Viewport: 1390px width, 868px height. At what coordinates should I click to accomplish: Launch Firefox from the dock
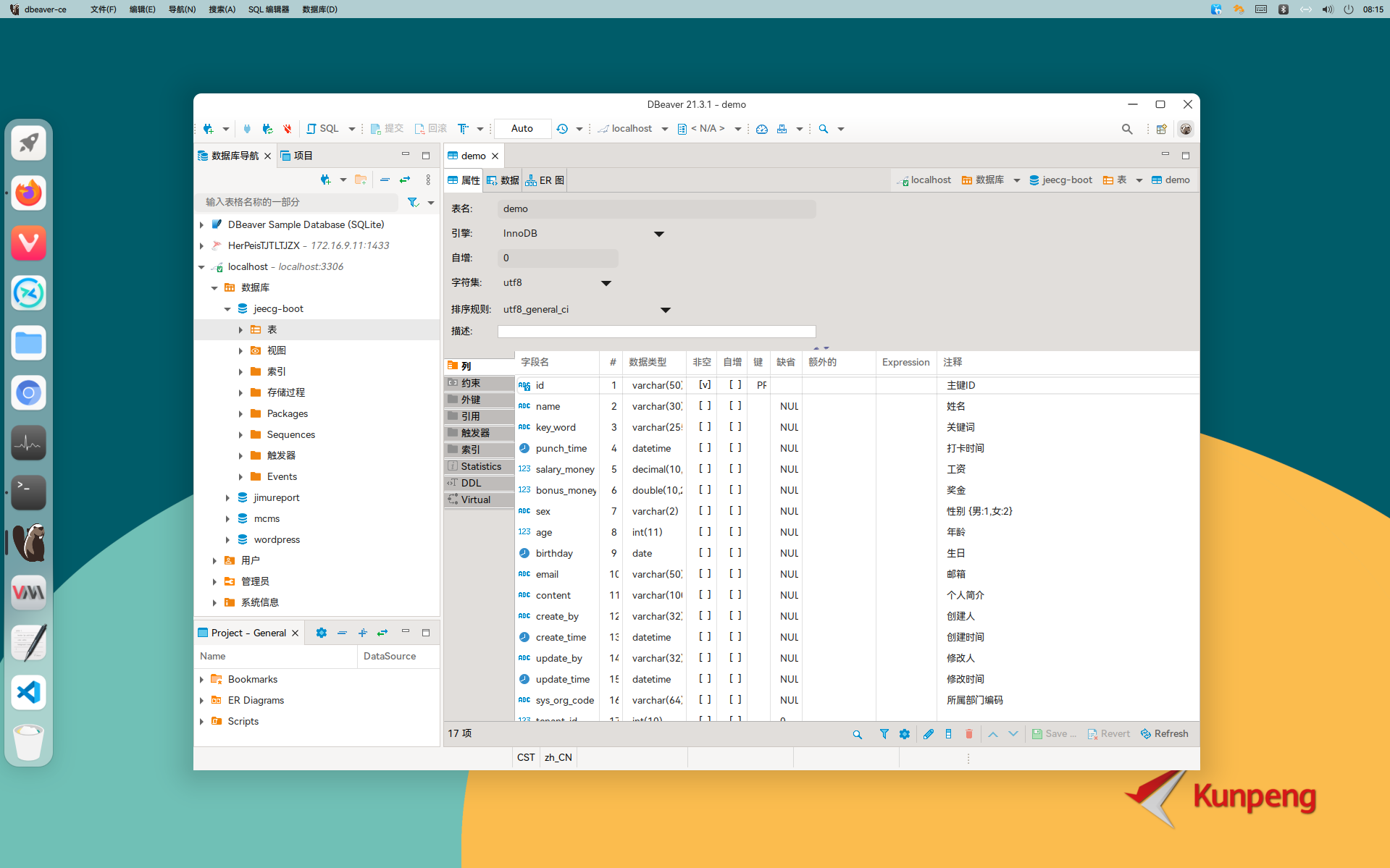(x=28, y=193)
